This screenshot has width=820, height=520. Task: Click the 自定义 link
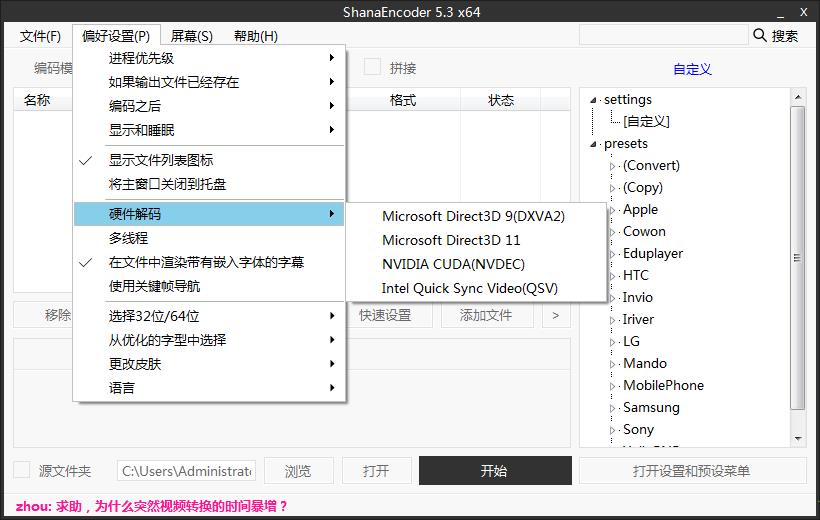(692, 69)
